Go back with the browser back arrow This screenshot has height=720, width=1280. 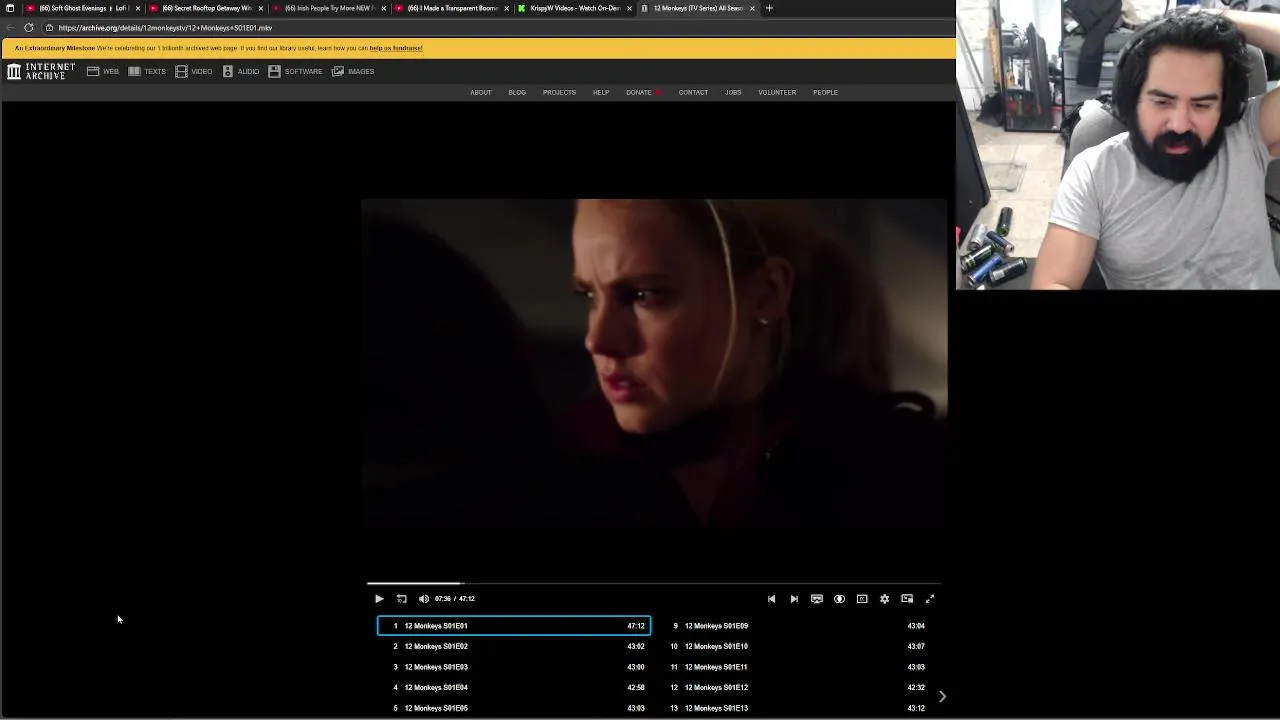pos(10,28)
